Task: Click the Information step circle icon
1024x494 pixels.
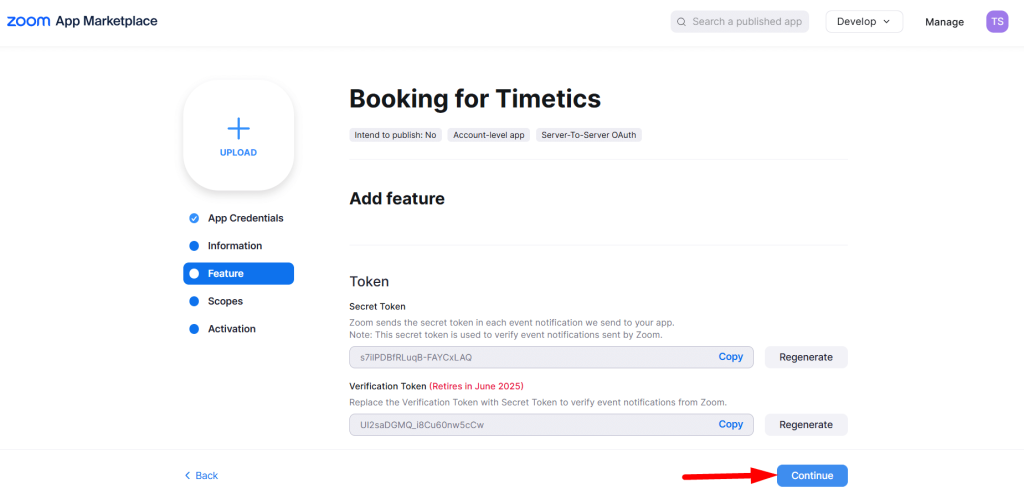Action: coord(194,246)
